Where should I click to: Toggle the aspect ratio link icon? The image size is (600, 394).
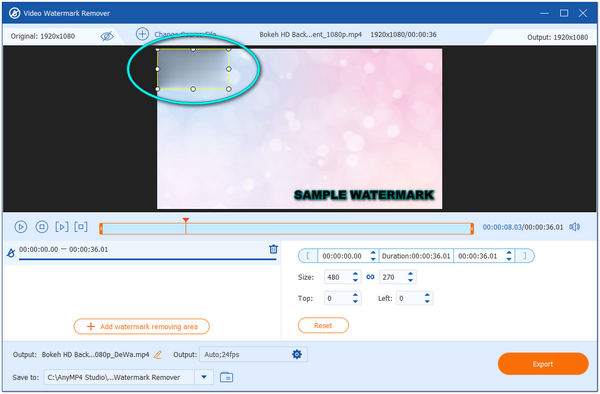[370, 277]
